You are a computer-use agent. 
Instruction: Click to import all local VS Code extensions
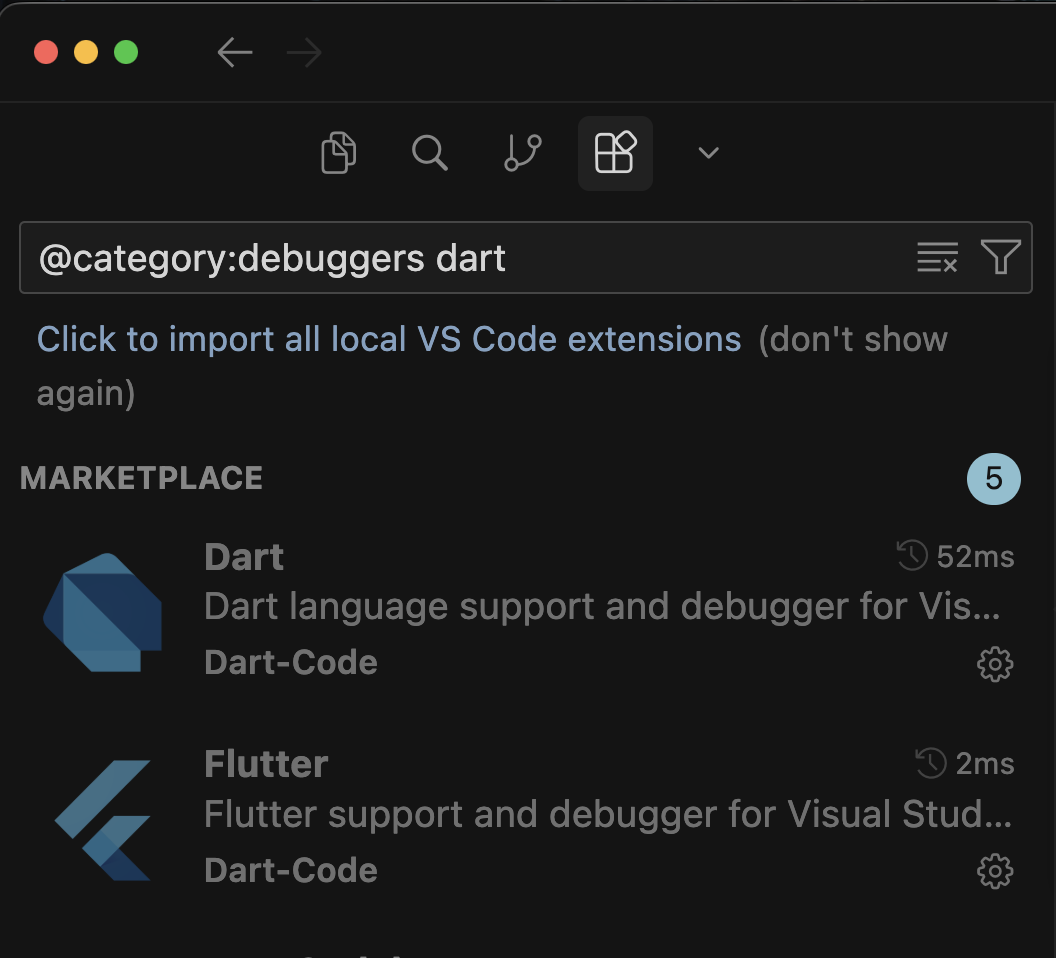click(389, 339)
